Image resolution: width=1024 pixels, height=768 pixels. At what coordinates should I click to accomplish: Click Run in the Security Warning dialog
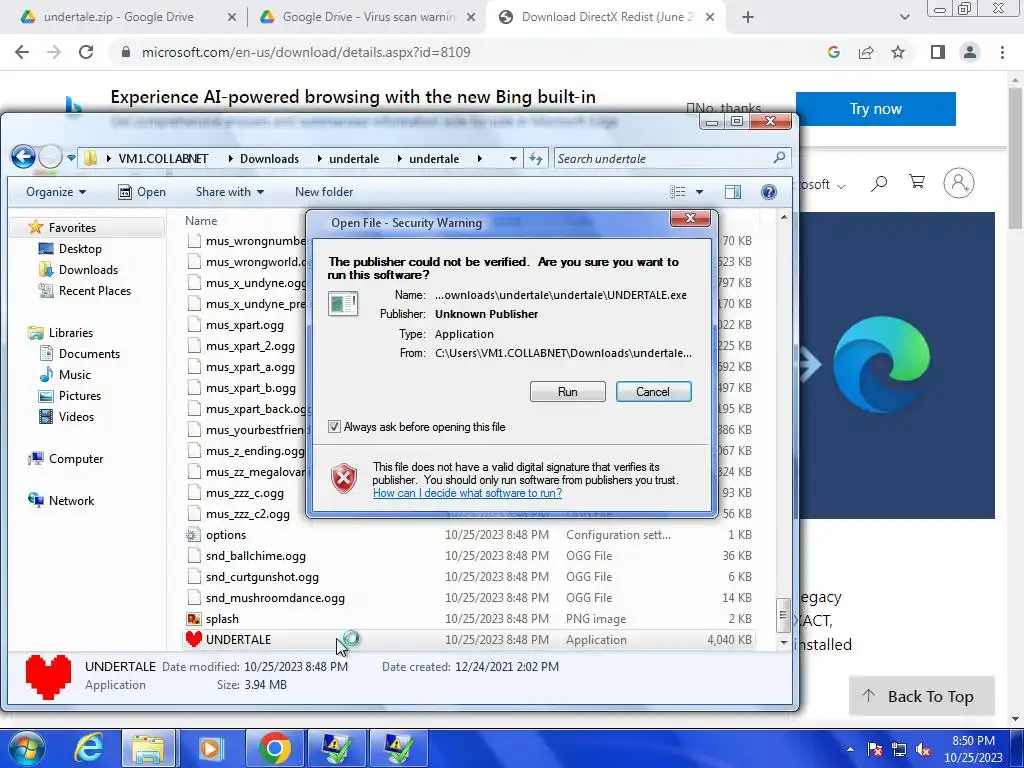click(568, 392)
